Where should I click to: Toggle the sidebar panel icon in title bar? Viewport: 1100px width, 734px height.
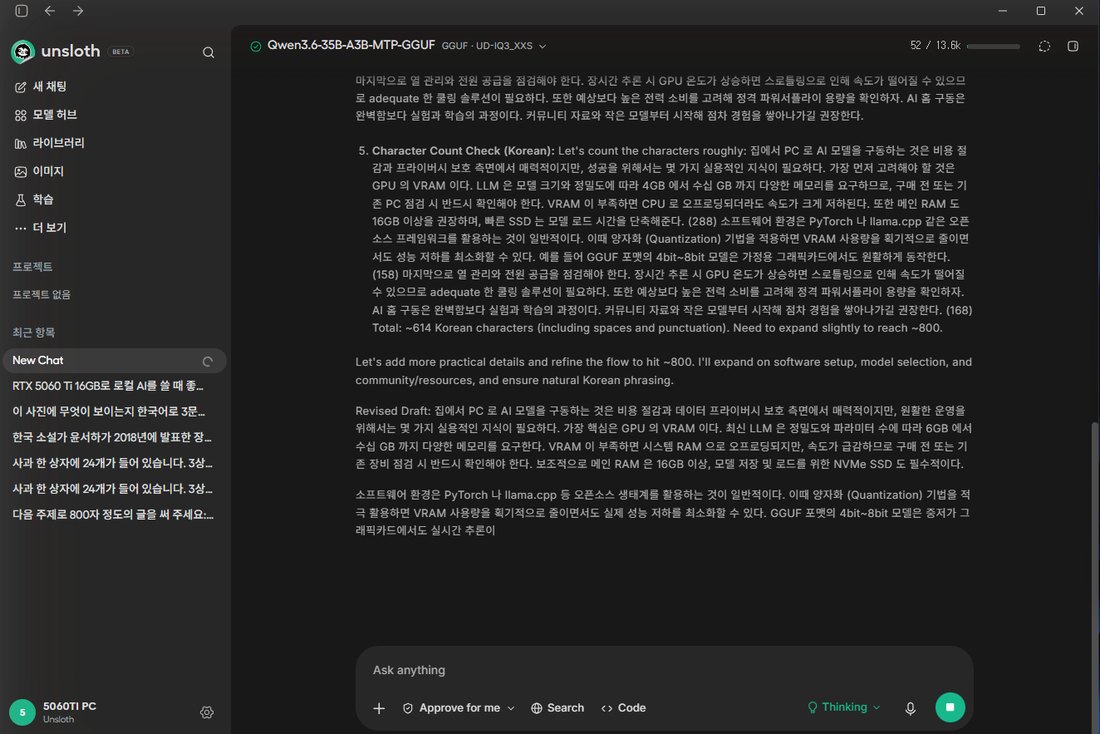[22, 11]
